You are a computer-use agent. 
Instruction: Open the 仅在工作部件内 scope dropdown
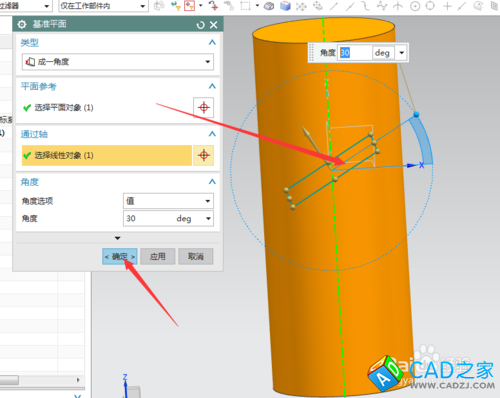tap(103, 6)
